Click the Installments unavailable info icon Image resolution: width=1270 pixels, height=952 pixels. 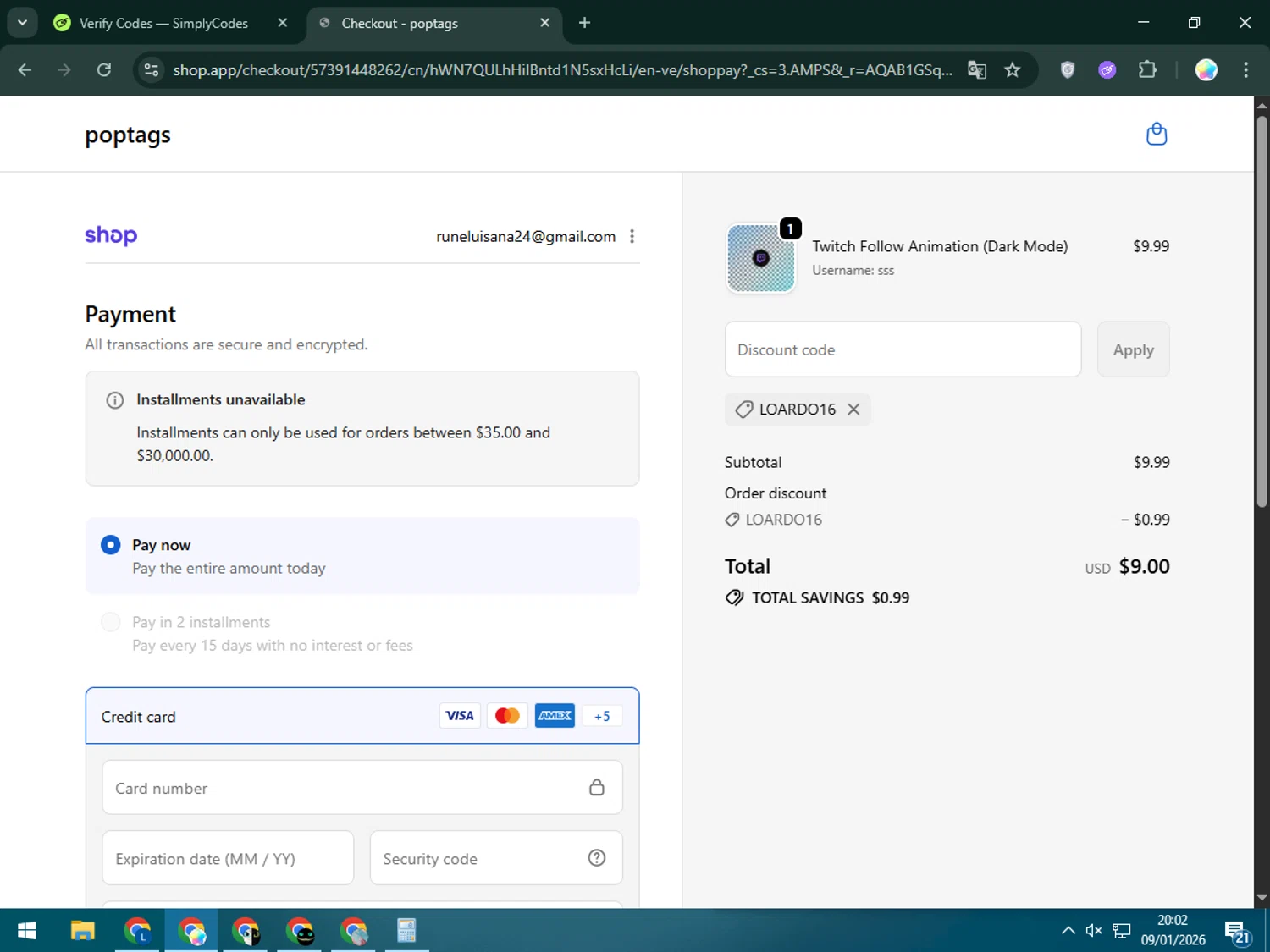pos(115,400)
